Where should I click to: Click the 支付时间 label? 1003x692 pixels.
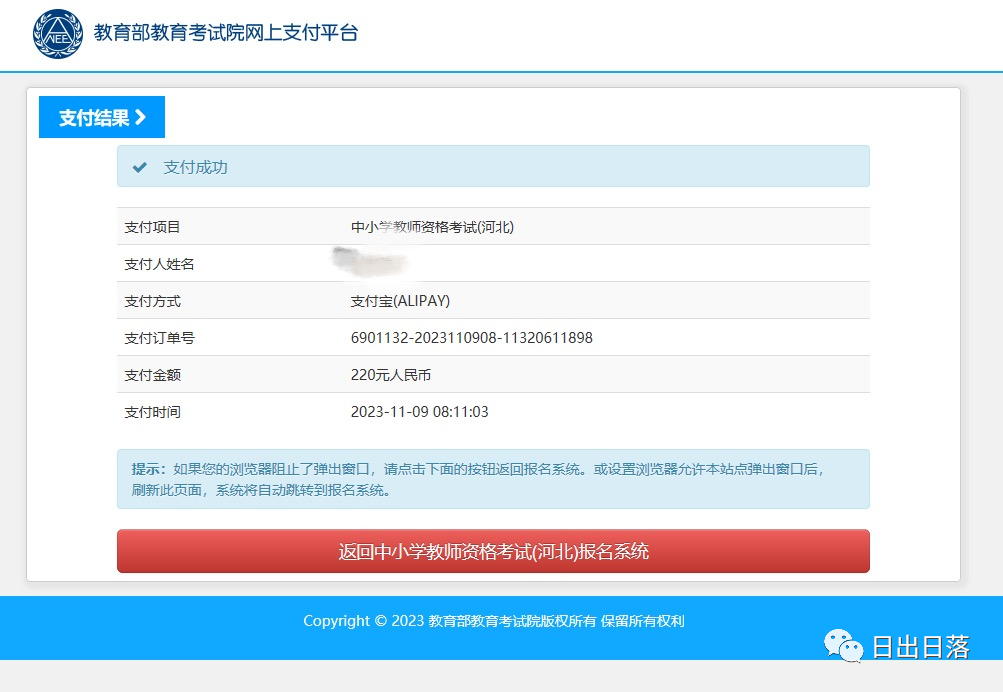click(x=152, y=413)
